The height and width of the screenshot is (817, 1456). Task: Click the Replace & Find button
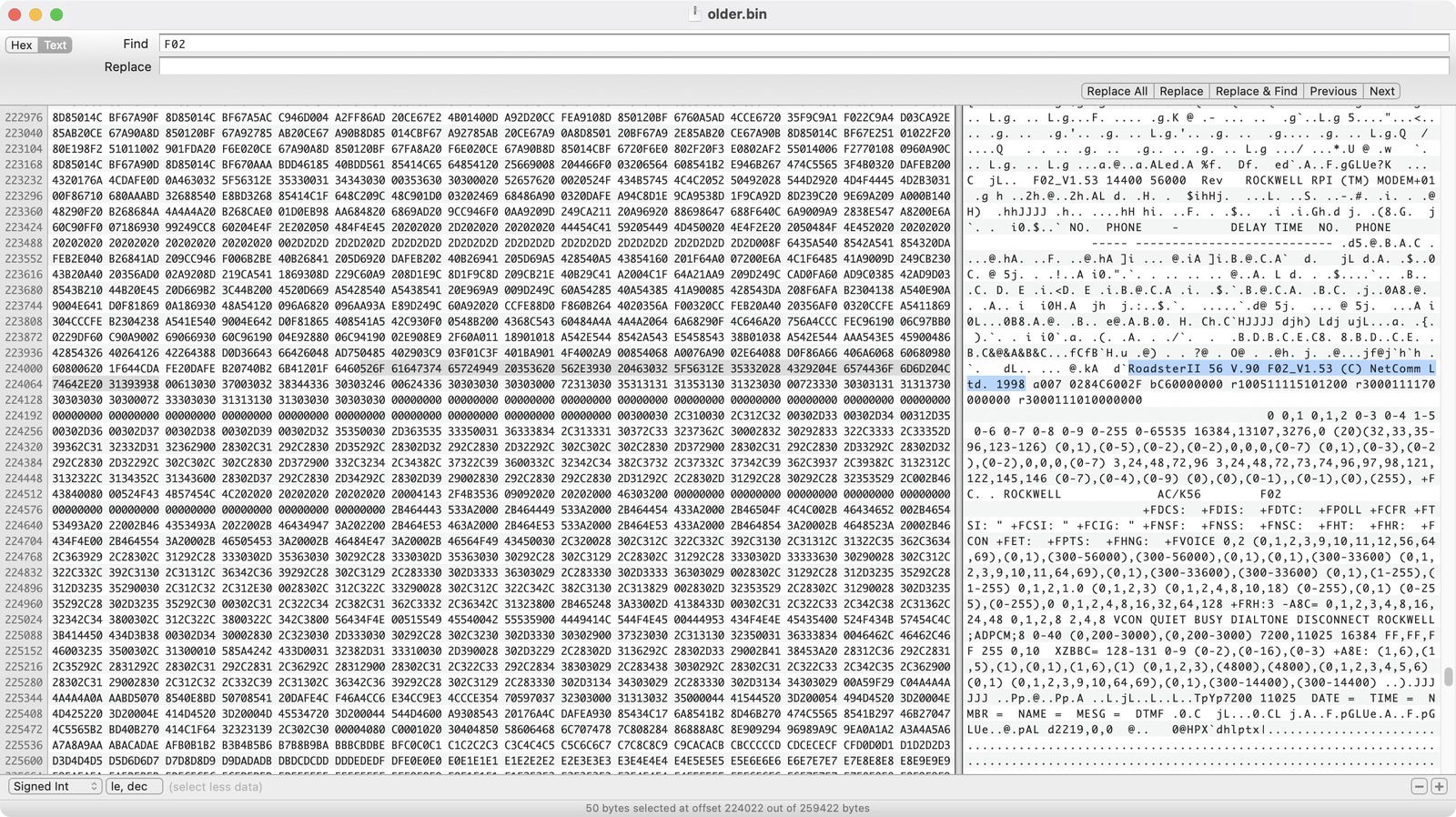[1256, 91]
